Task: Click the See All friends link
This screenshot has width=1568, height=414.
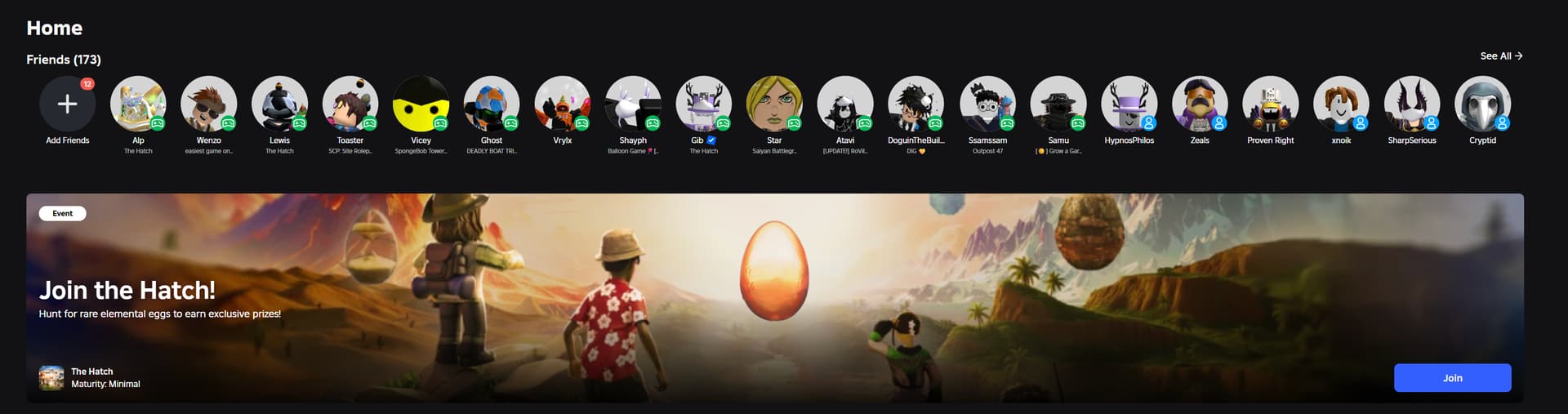Action: click(x=1501, y=56)
